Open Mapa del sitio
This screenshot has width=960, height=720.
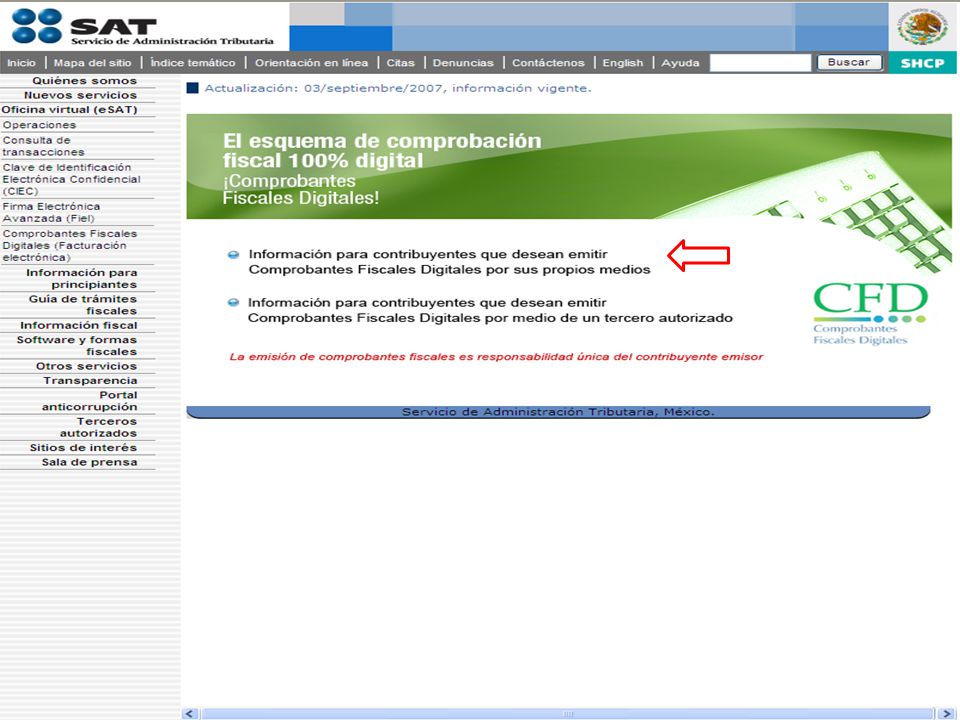92,62
